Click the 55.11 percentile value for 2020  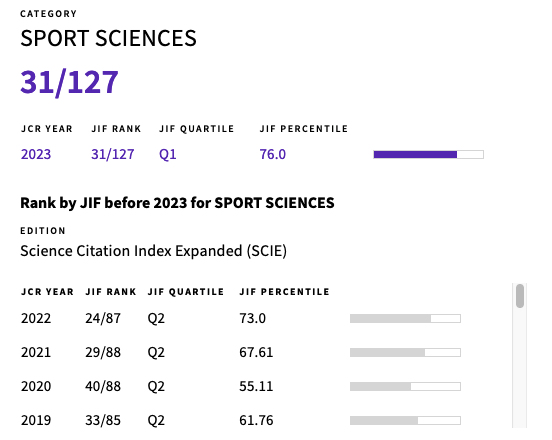tap(256, 386)
